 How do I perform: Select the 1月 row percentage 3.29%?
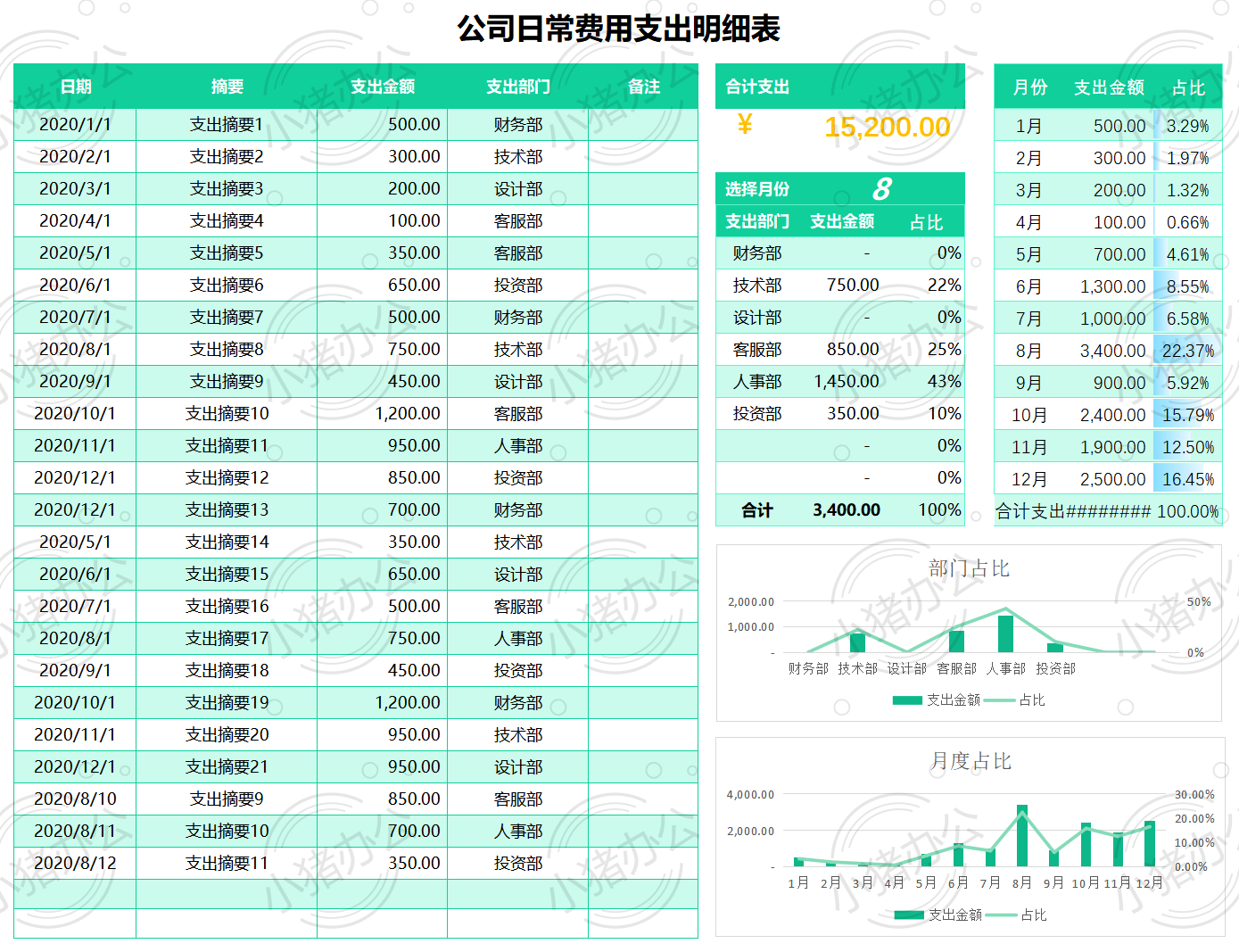pos(1187,126)
